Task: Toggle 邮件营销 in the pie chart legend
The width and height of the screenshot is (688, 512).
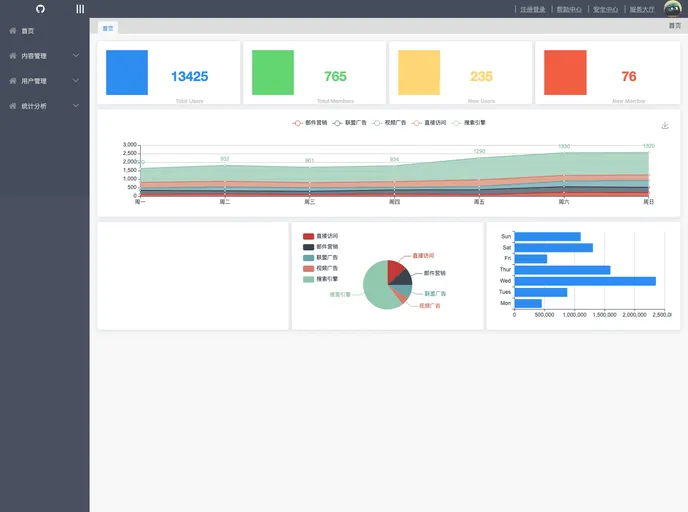Action: click(x=320, y=247)
